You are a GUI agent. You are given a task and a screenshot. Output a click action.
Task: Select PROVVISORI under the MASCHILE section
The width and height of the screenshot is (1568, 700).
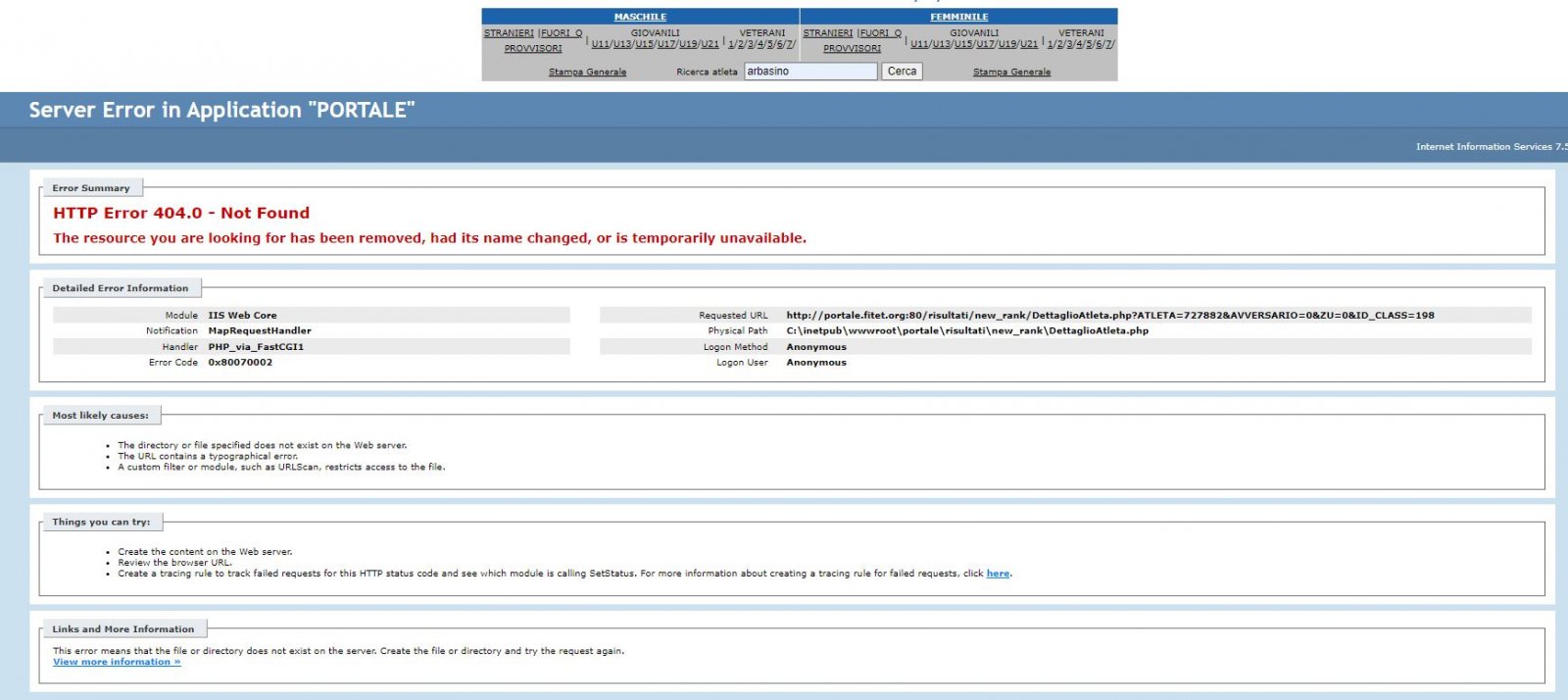pyautogui.click(x=533, y=48)
